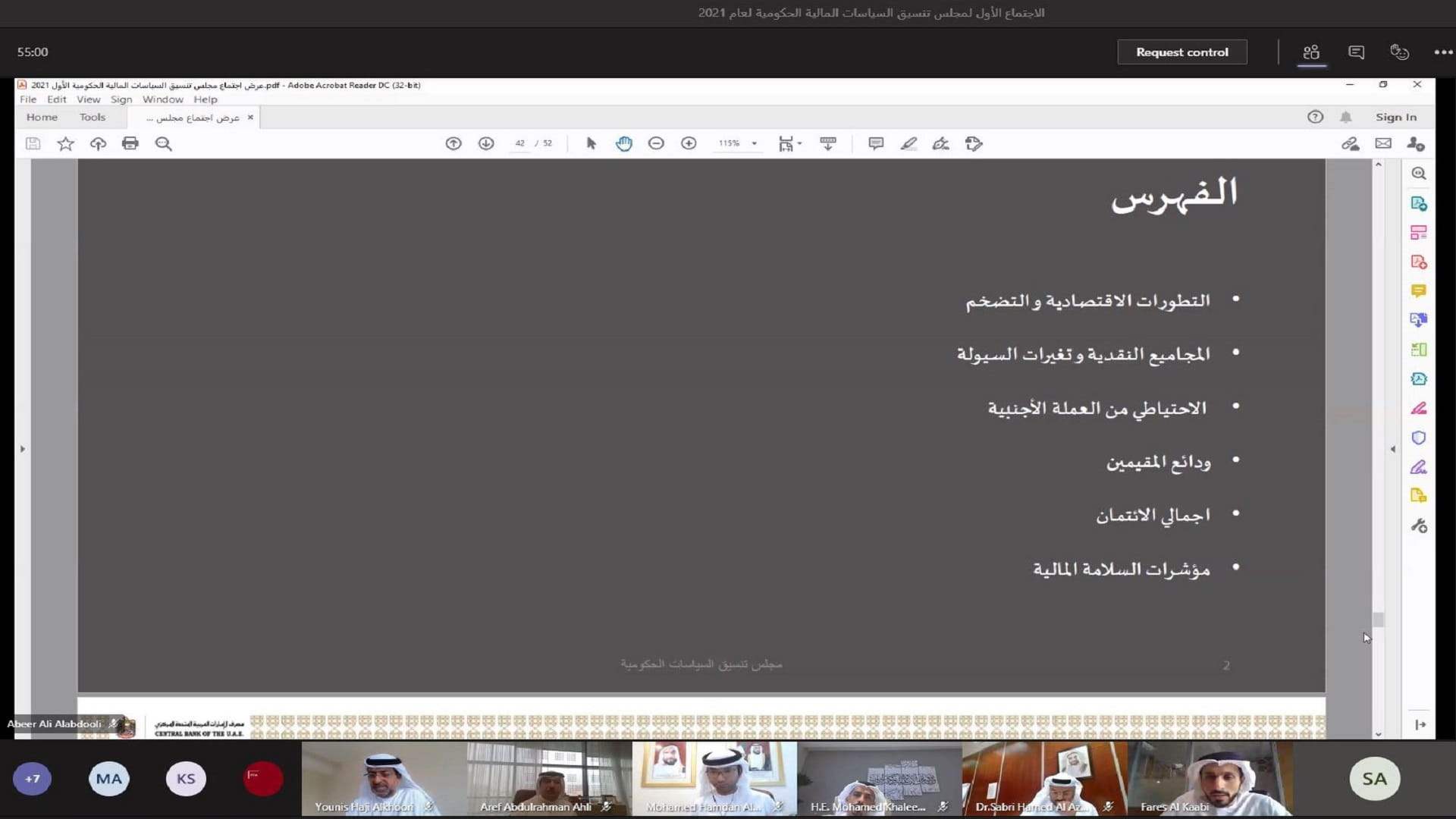Toggle the selection arrow tool
This screenshot has height=819, width=1456.
click(x=591, y=143)
